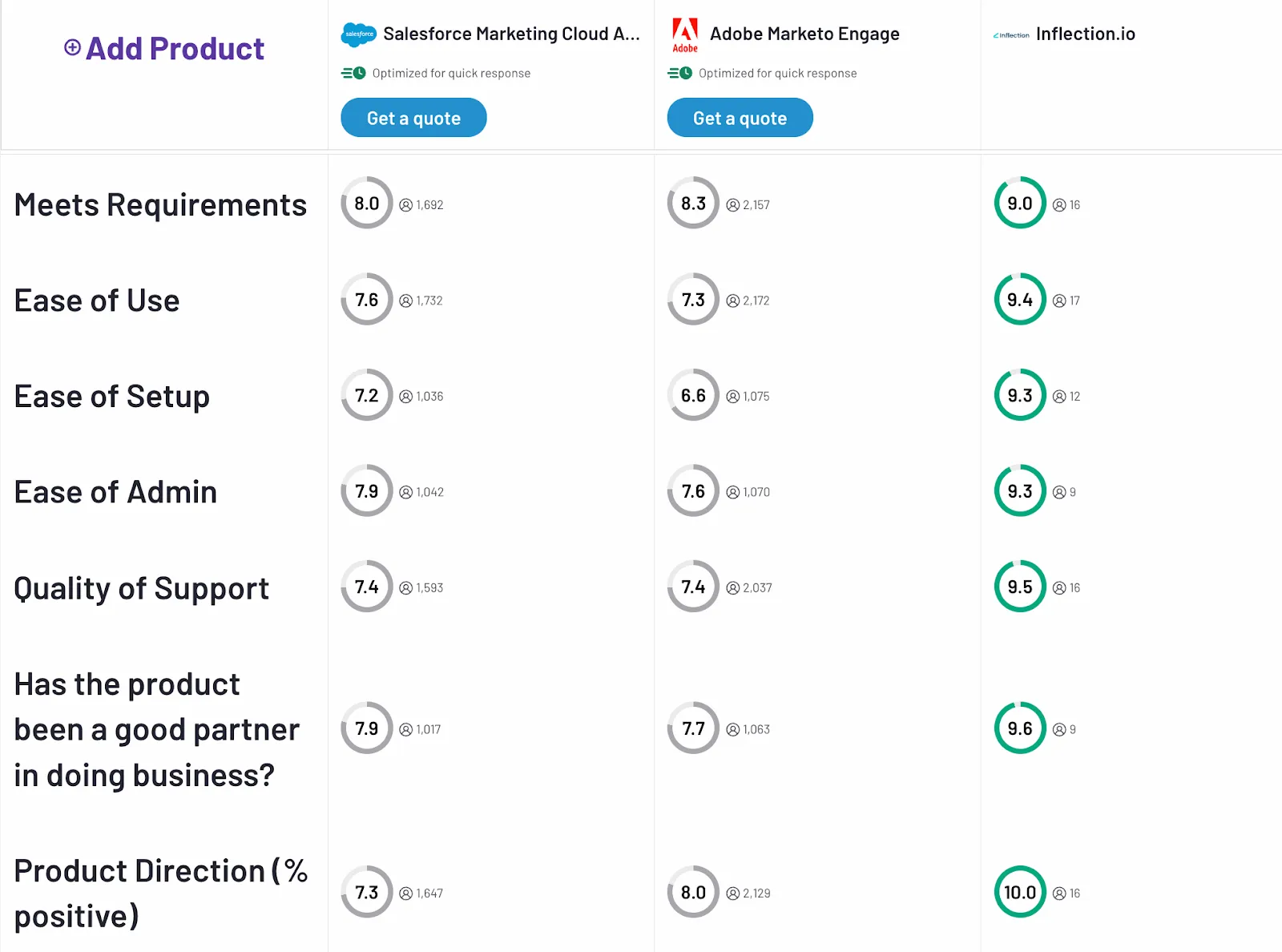Viewport: 1282px width, 952px height.
Task: Click Adobe's 6.6 Ease of Setup score ring
Action: pos(693,395)
